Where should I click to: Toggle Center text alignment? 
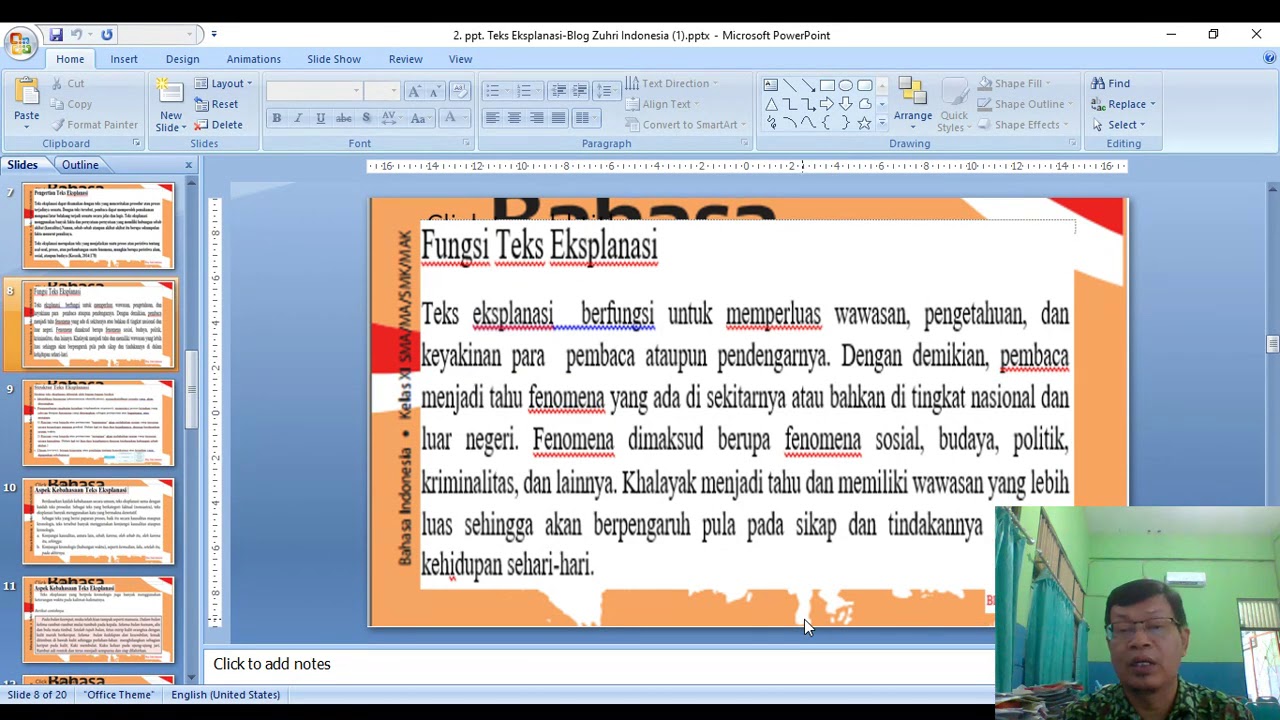(514, 118)
